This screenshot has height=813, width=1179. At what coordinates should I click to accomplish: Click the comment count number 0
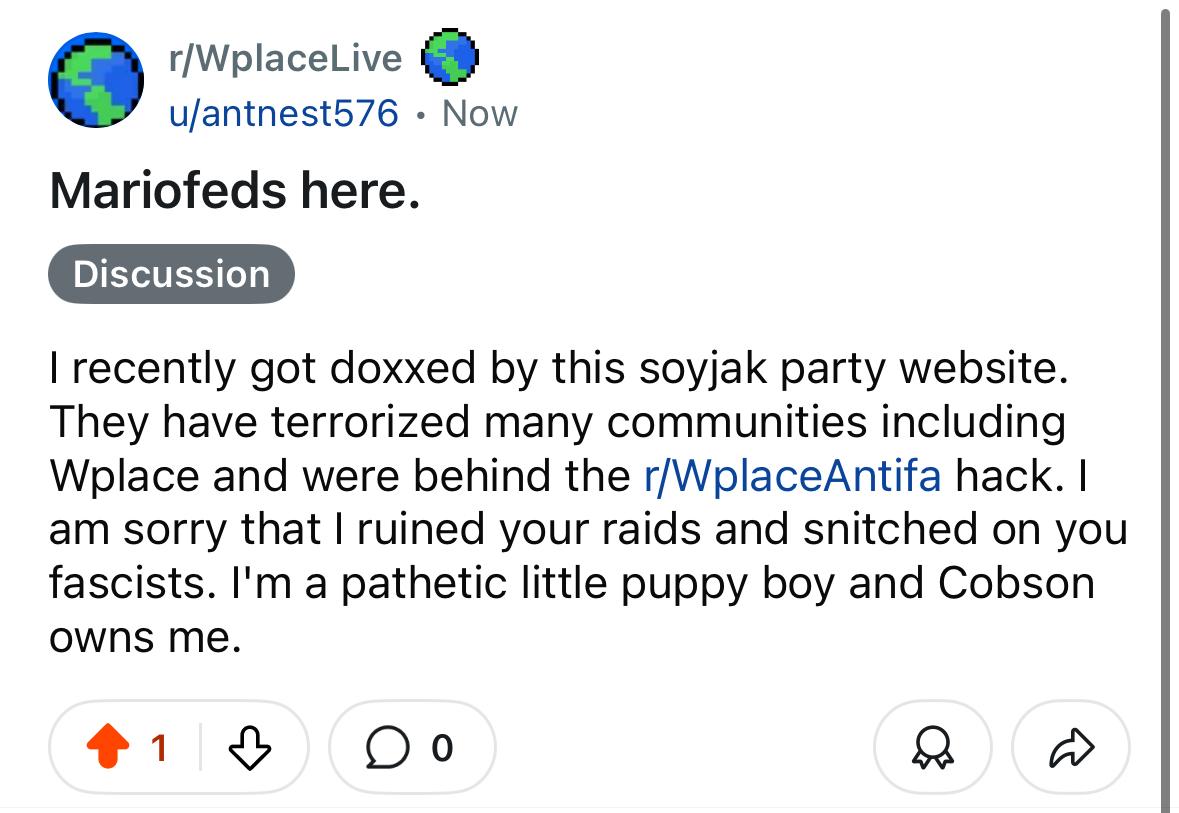point(442,747)
